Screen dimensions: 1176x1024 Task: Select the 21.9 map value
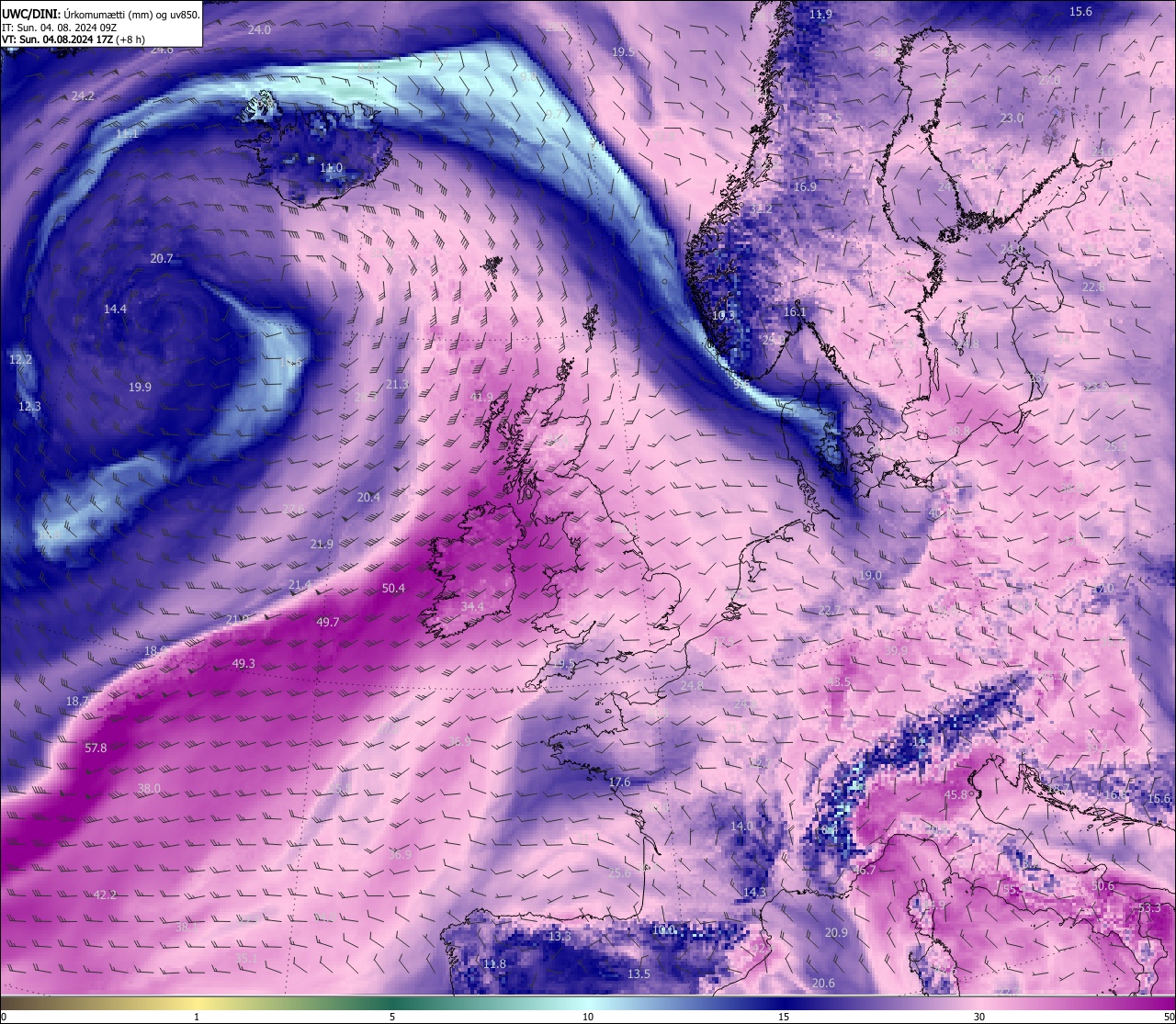[322, 545]
